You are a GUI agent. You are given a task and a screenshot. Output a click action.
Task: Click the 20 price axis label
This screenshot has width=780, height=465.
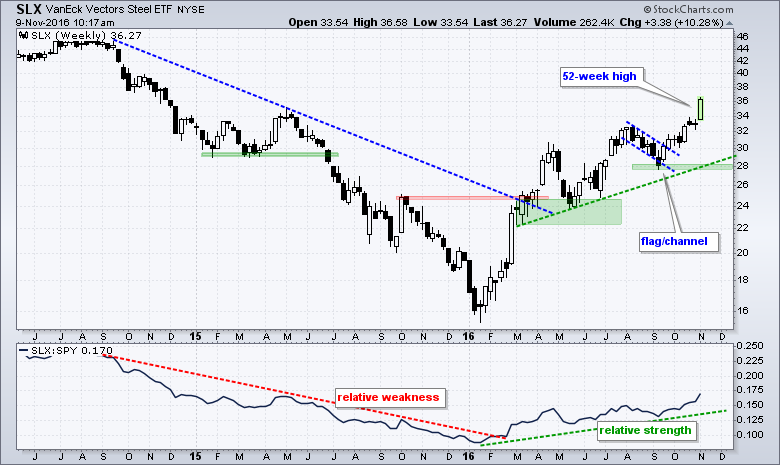pos(742,253)
